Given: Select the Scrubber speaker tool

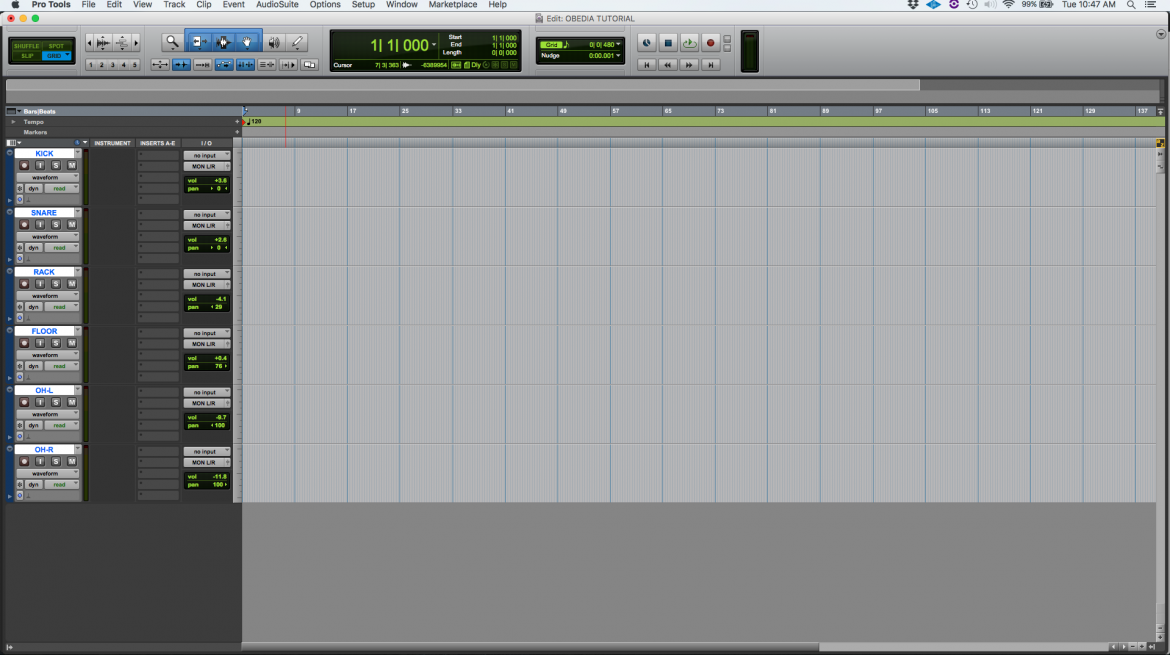Looking at the screenshot, I should click(x=274, y=42).
